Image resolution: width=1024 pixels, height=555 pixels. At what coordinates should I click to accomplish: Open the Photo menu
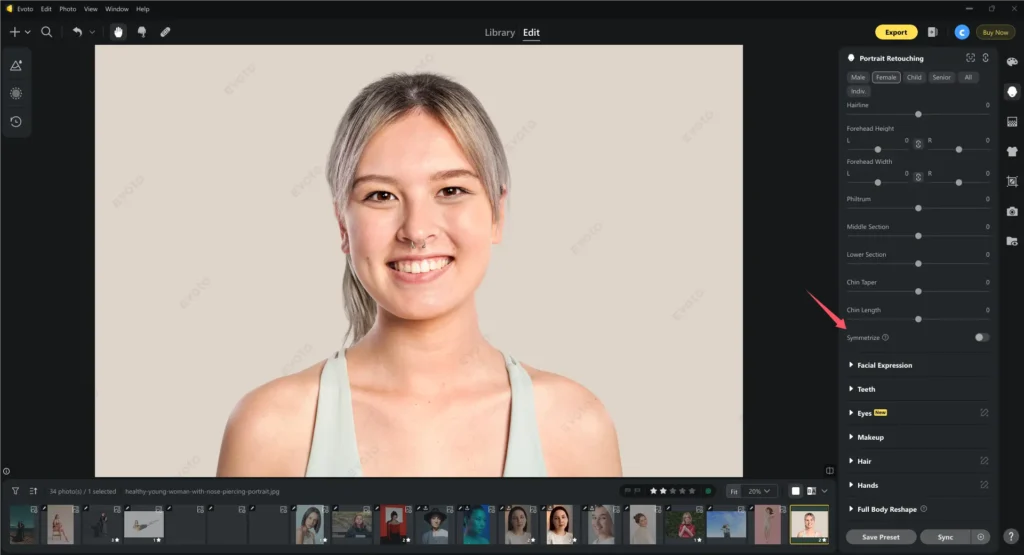tap(68, 9)
